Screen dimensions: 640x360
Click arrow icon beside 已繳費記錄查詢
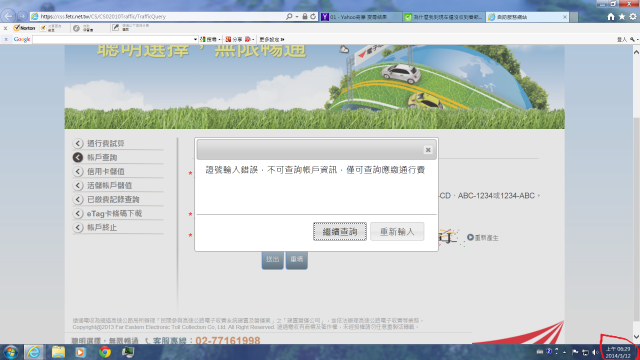pyautogui.click(x=78, y=199)
